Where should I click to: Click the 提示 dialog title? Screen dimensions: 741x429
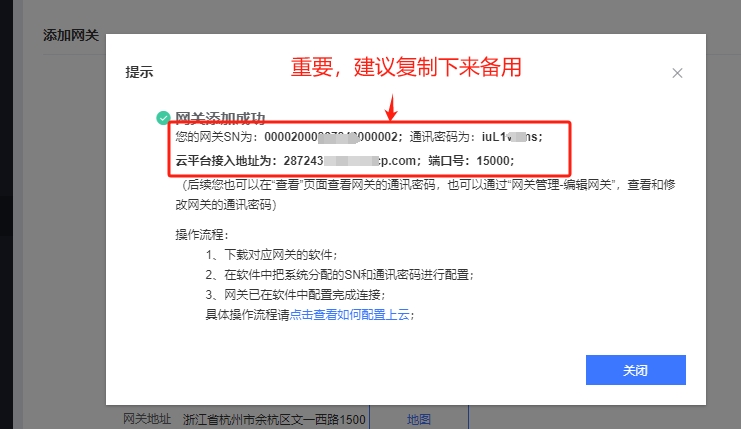[139, 72]
